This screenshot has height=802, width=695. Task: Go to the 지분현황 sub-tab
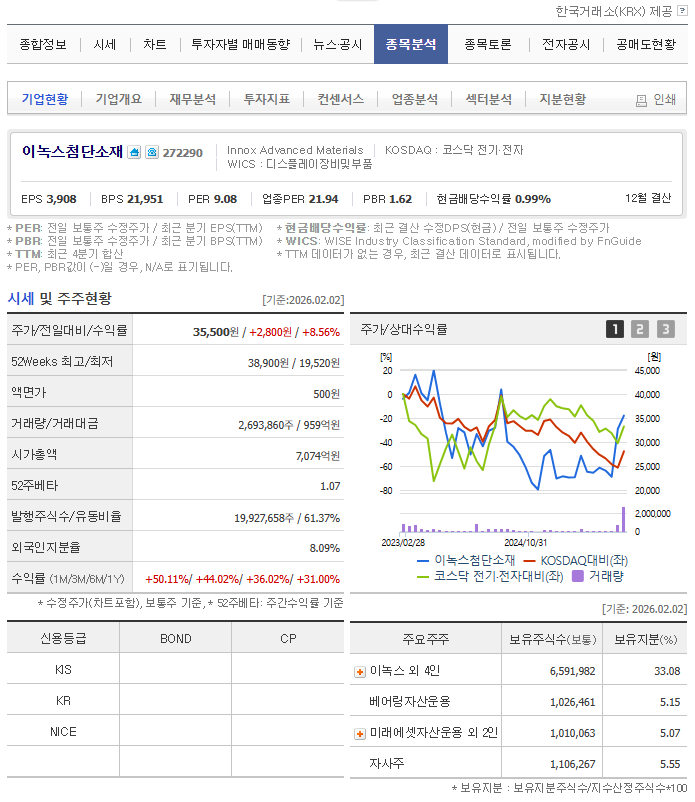[x=563, y=99]
